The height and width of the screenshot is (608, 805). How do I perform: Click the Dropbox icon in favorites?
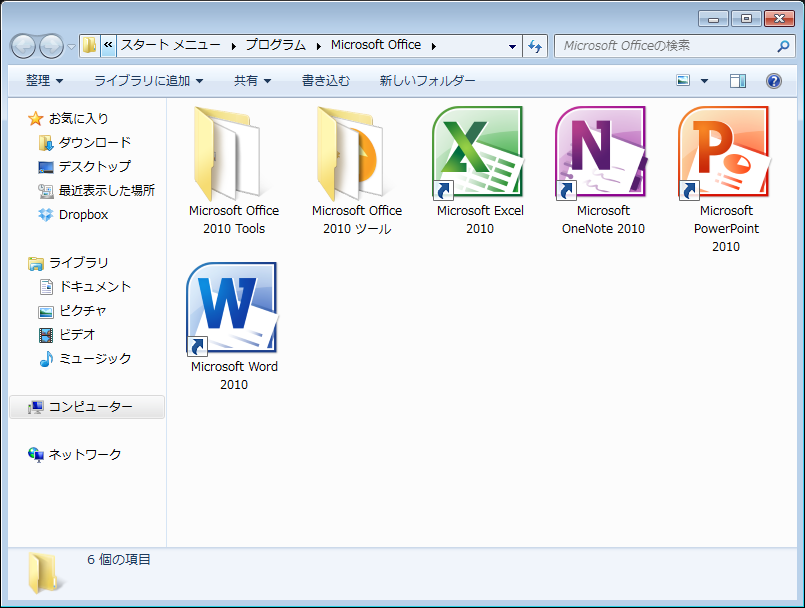coord(46,215)
